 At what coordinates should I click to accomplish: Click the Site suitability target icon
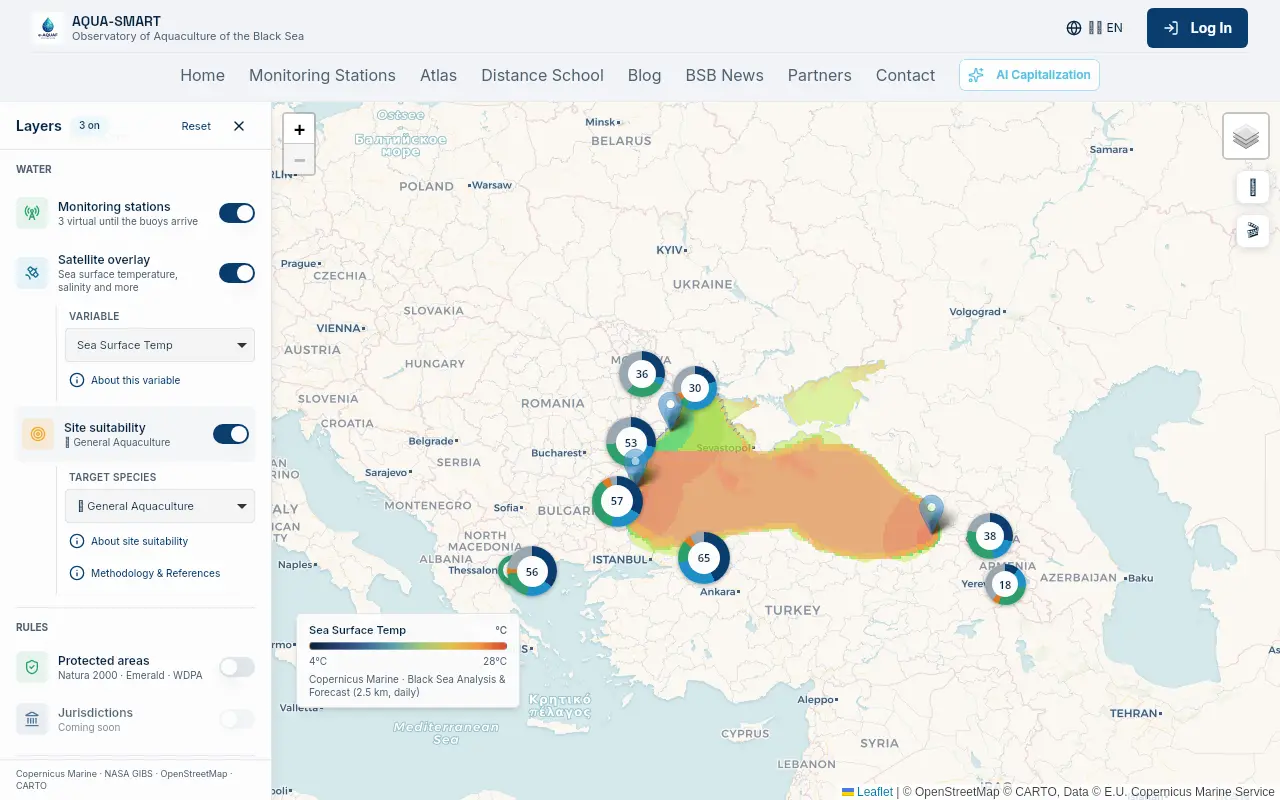click(38, 434)
